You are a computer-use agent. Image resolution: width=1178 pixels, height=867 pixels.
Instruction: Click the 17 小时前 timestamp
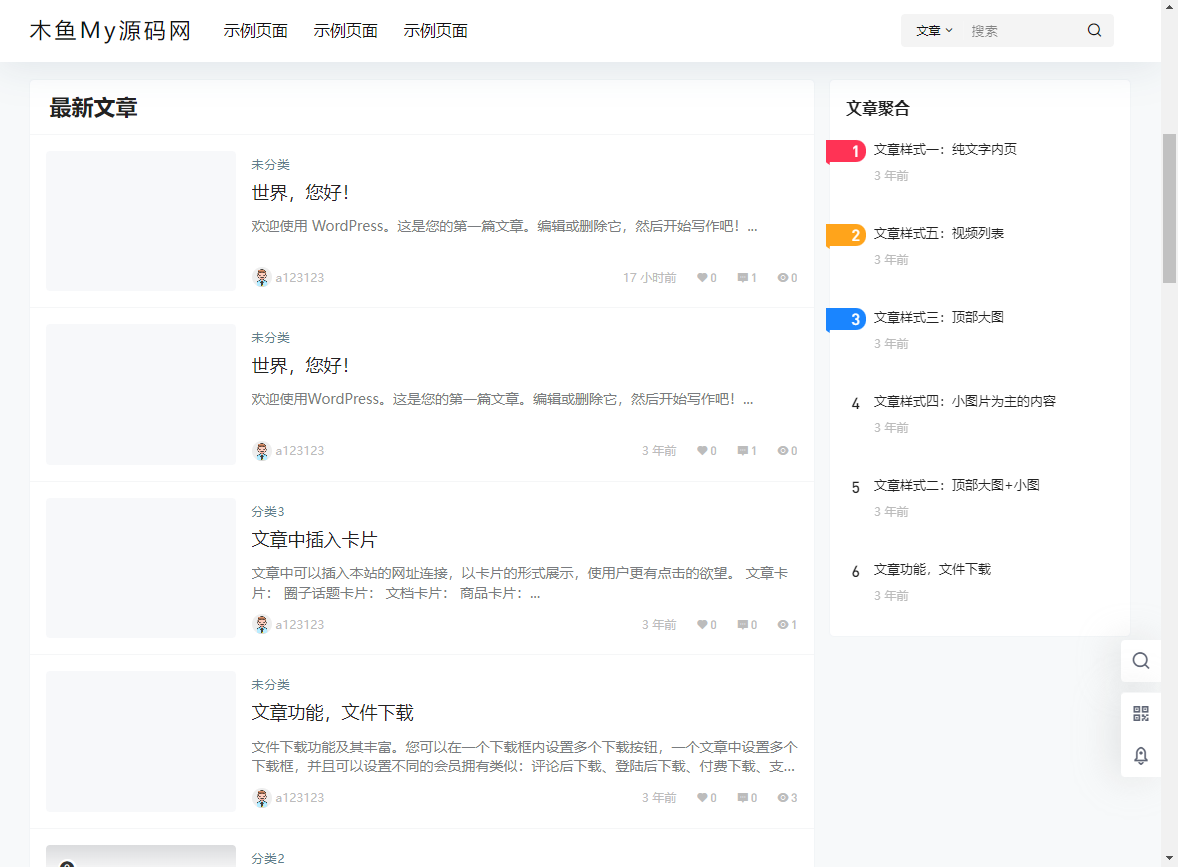649,277
